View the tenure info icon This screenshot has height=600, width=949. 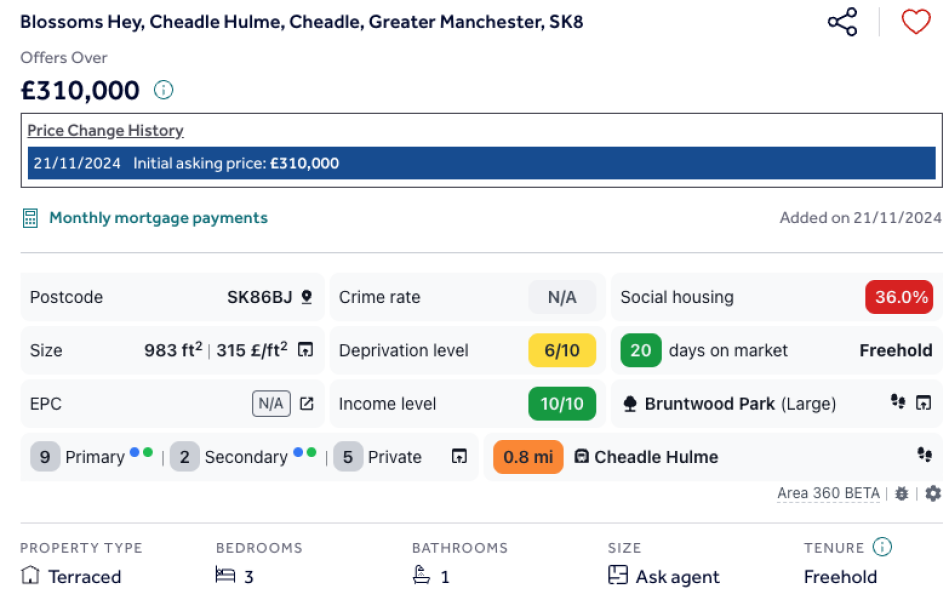coord(880,546)
